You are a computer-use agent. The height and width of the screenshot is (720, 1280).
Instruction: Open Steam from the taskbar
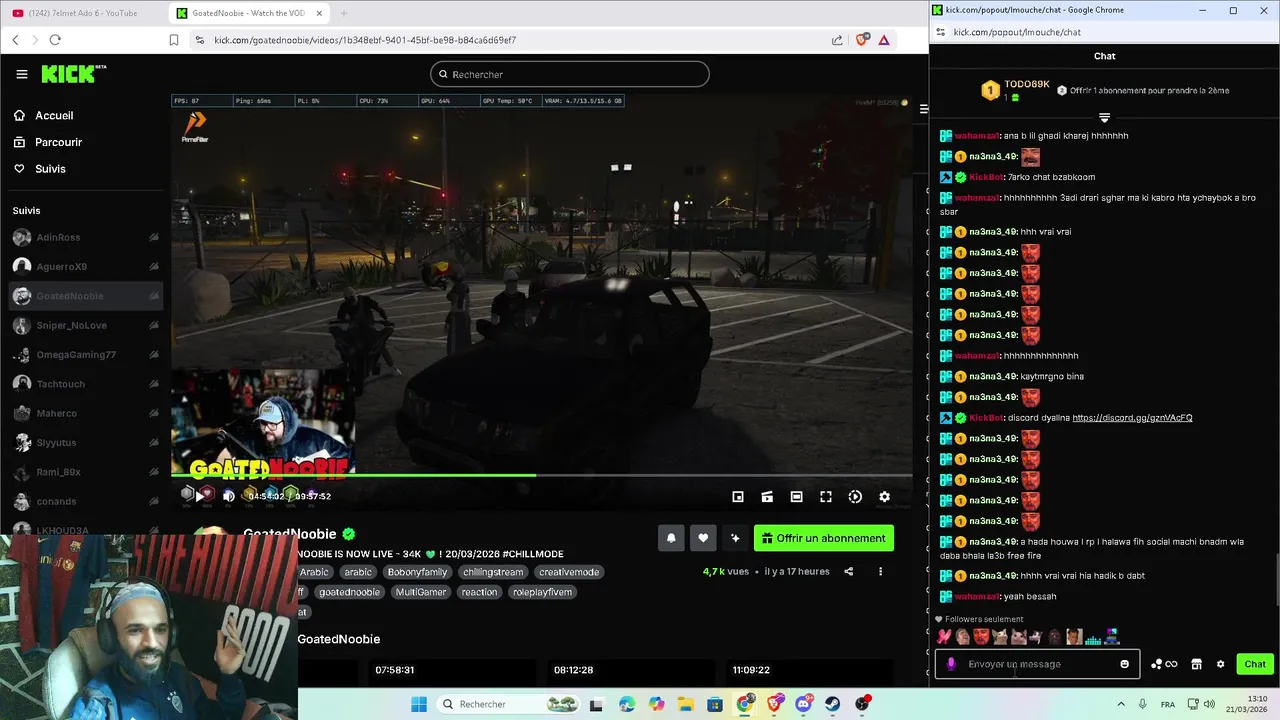coord(832,704)
